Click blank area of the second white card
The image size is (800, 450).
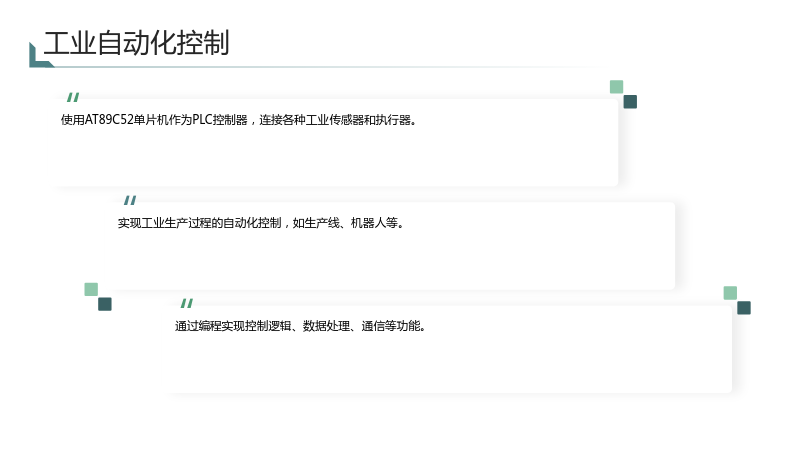(394, 261)
